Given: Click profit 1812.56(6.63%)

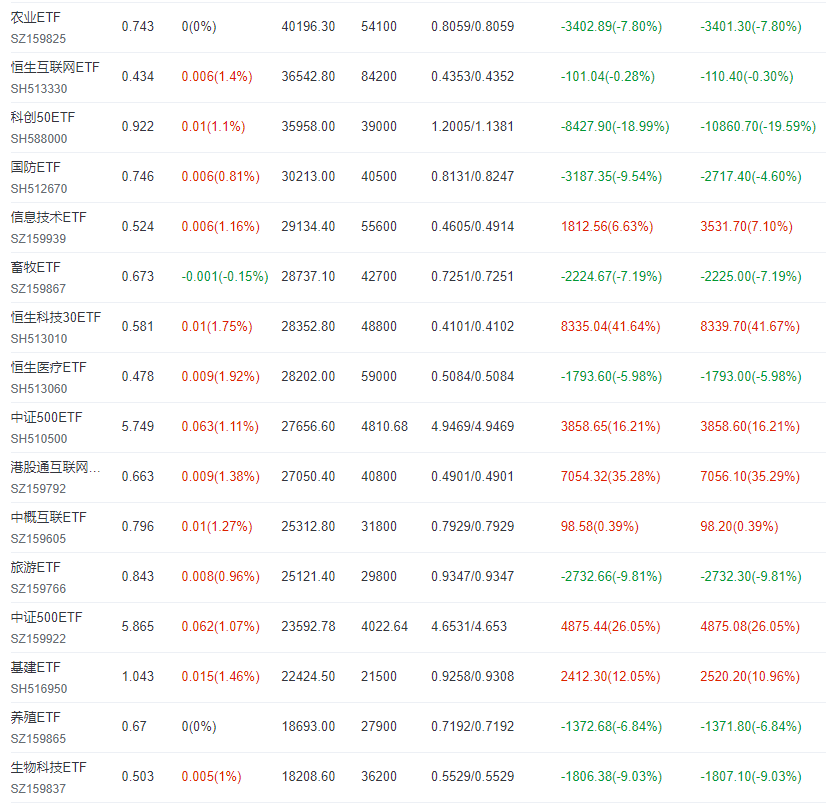Looking at the screenshot, I should point(607,227).
